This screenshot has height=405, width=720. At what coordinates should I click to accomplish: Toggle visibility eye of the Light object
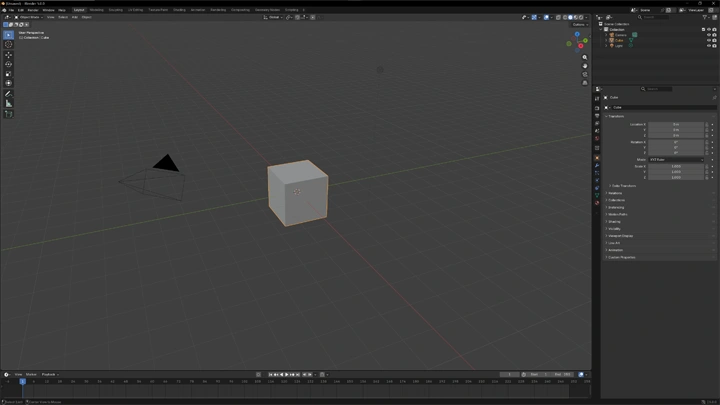pos(707,45)
